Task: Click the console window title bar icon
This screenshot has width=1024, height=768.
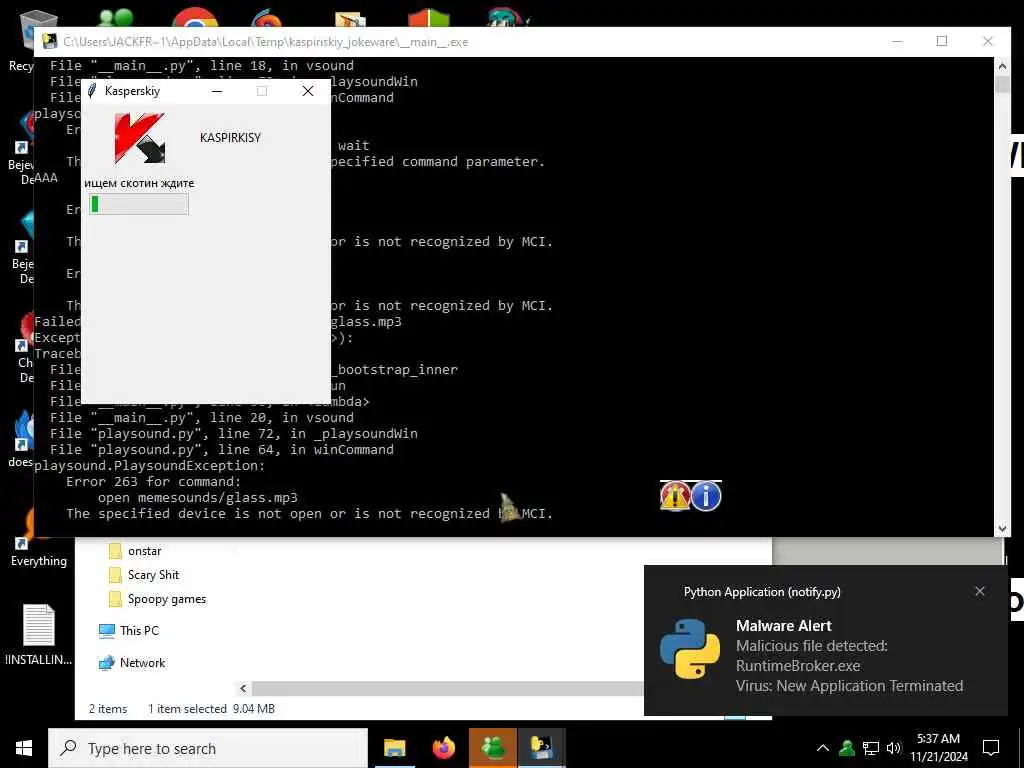Action: [50, 42]
